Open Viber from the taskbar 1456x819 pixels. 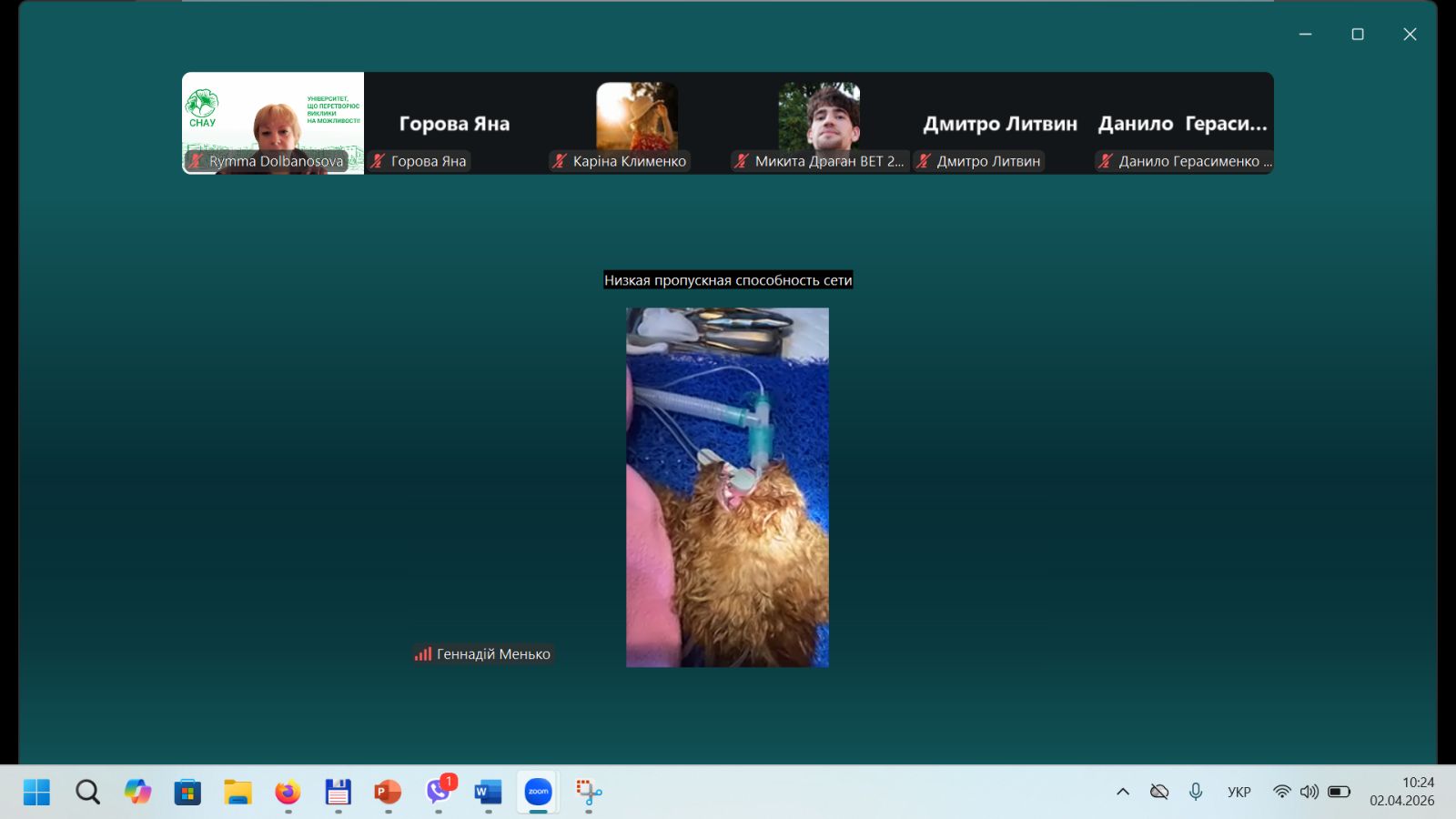(x=439, y=792)
